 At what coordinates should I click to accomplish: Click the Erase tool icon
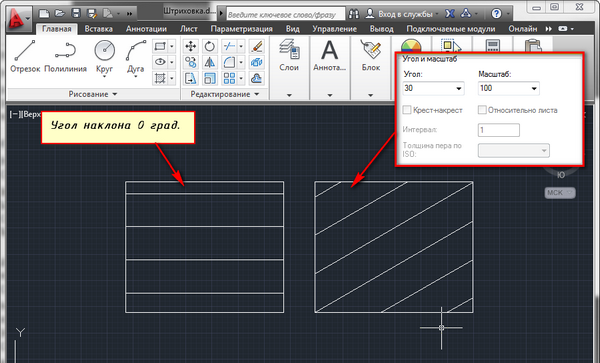pyautogui.click(x=256, y=46)
